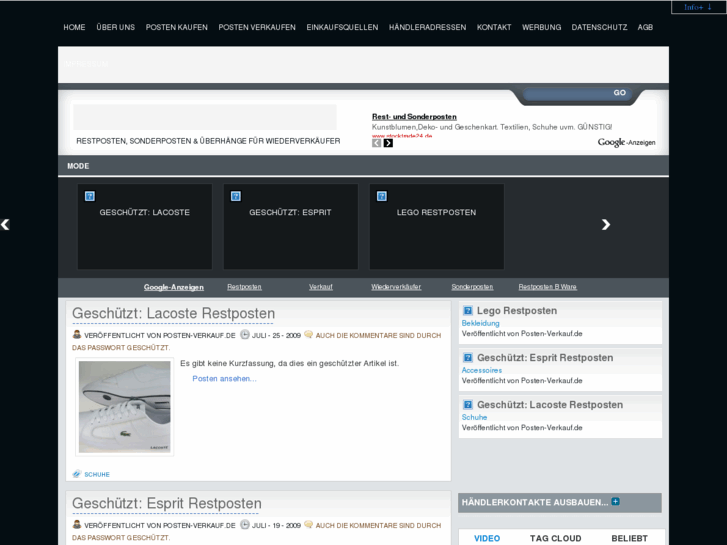727x545 pixels.
Task: Open the Verkauf ad link
Action: tap(321, 287)
